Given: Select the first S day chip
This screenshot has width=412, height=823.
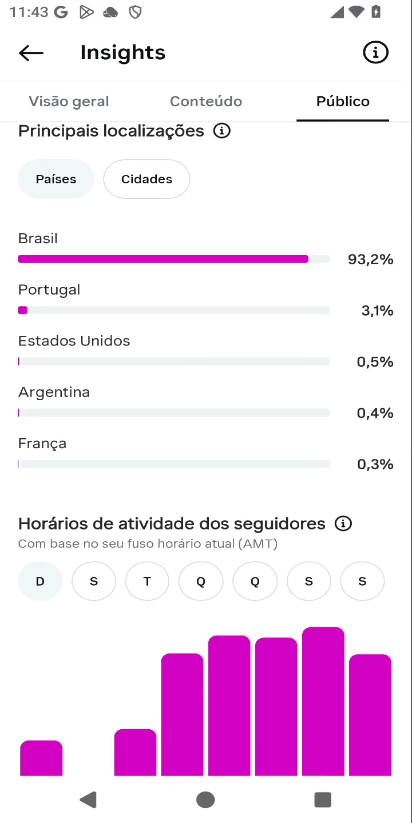Looking at the screenshot, I should [x=93, y=581].
